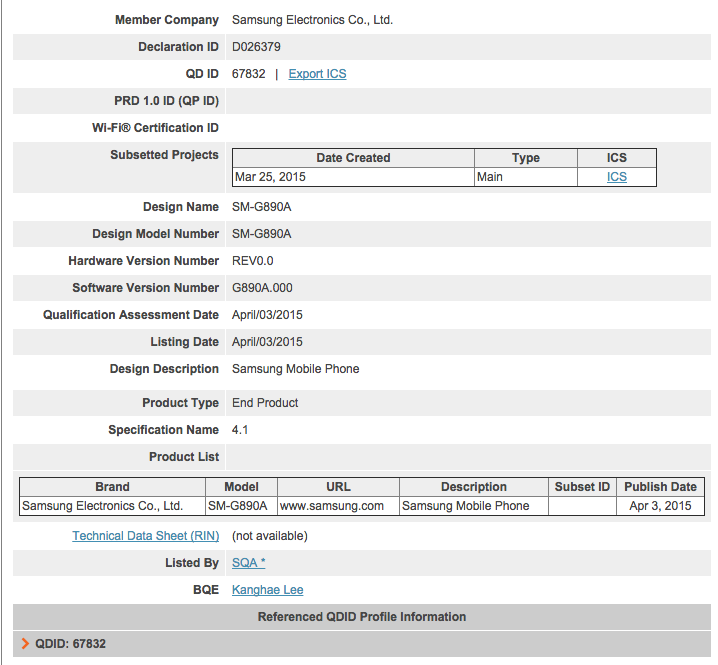Select Declaration ID value D026379

click(256, 47)
